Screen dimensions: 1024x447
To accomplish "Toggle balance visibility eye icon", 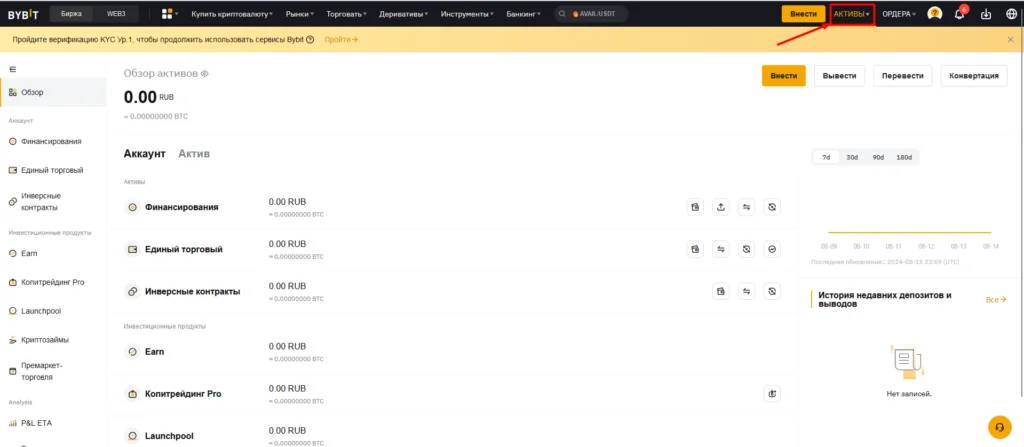I will [x=204, y=74].
